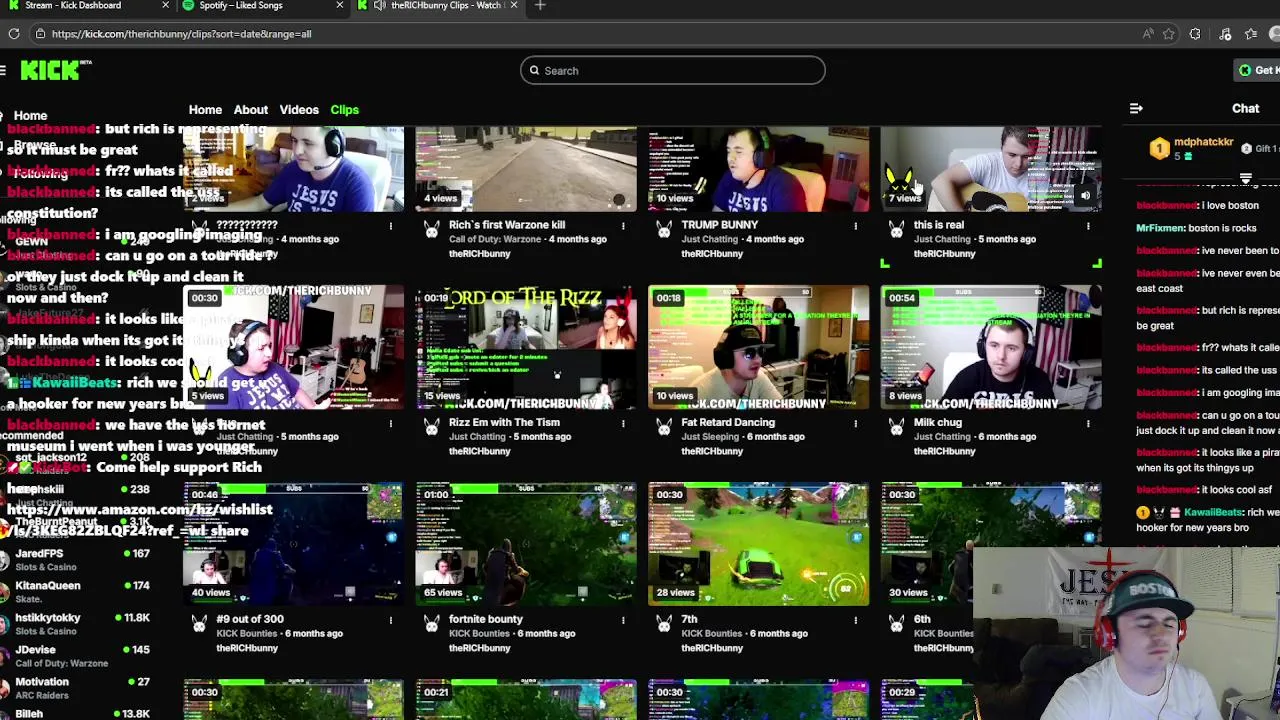Click the read aloud icon in address bar
The width and height of the screenshot is (1280, 720).
[1148, 34]
